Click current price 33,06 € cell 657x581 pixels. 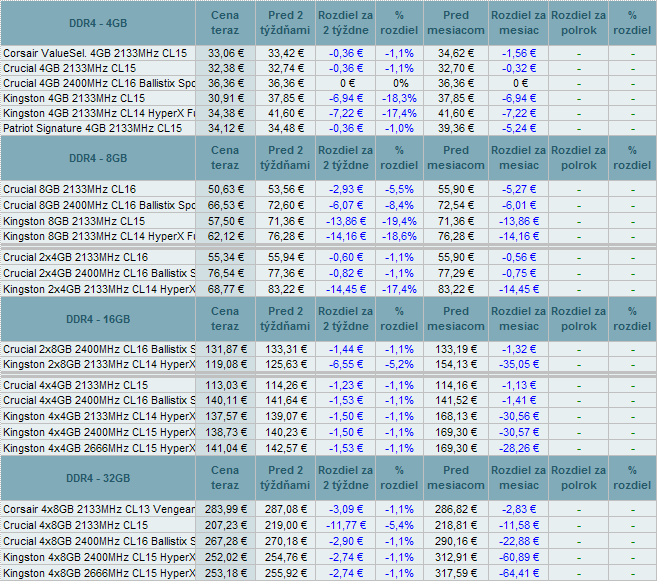coord(225,53)
